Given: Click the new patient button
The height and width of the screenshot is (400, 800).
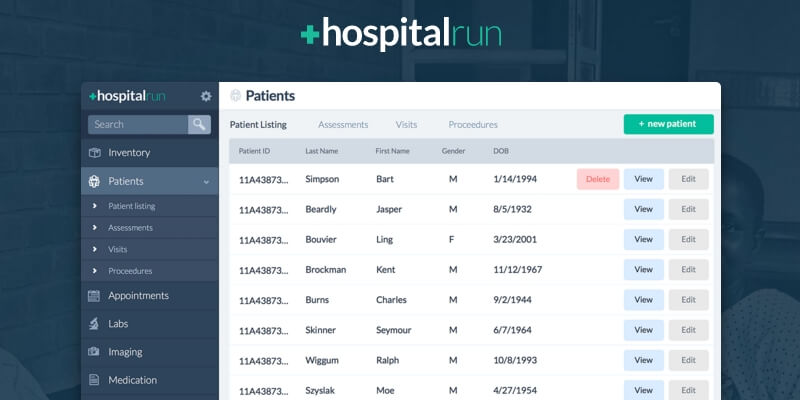Looking at the screenshot, I should click(x=668, y=124).
